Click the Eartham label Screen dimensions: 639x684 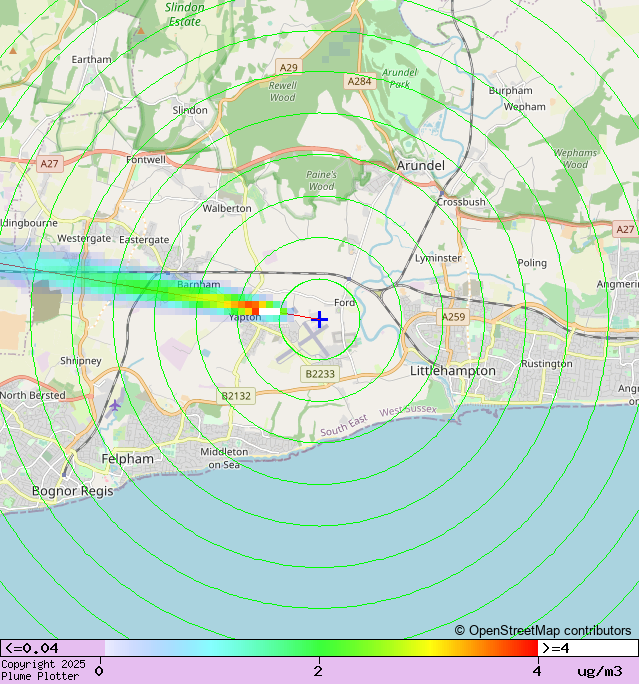pos(92,59)
